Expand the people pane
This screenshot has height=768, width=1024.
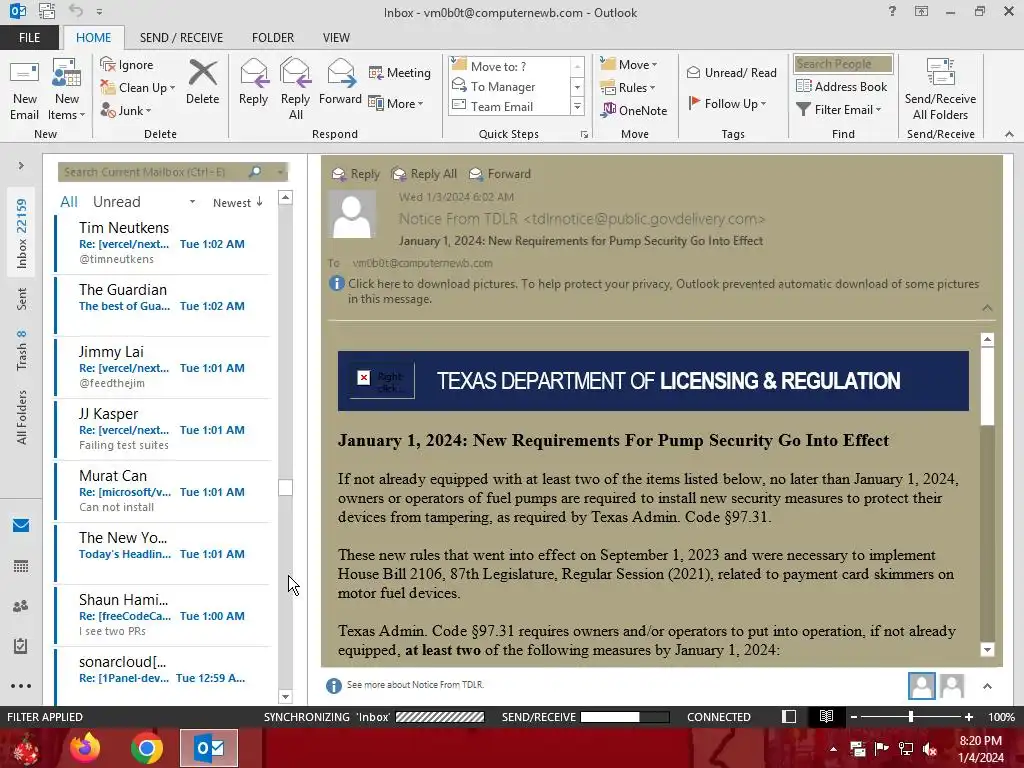tap(987, 686)
